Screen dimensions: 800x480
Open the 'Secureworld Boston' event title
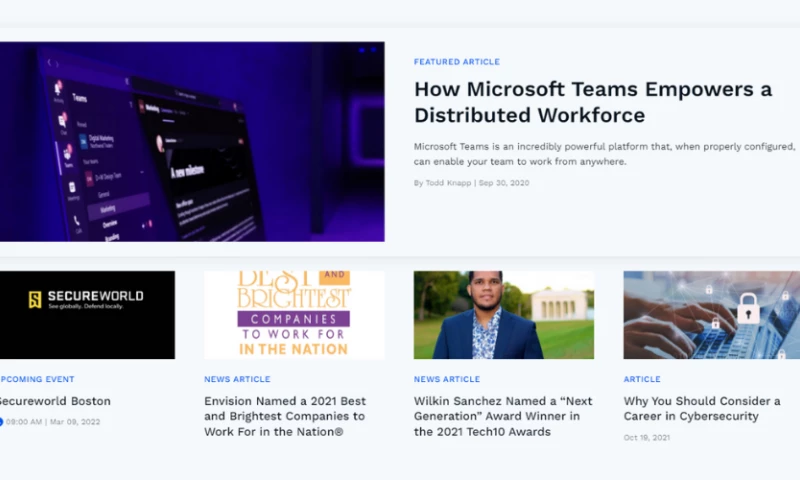[x=54, y=401]
